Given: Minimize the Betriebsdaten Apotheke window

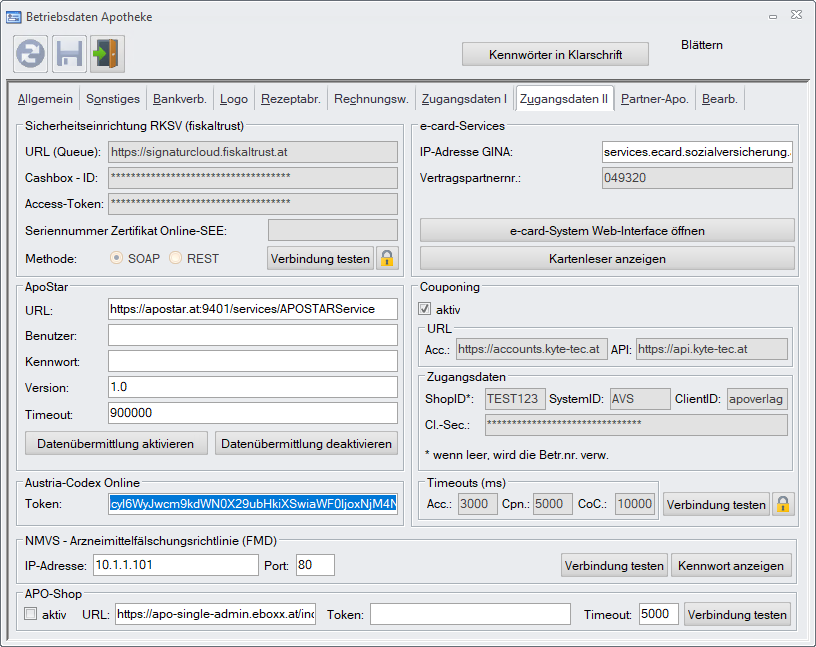Looking at the screenshot, I should pyautogui.click(x=773, y=16).
